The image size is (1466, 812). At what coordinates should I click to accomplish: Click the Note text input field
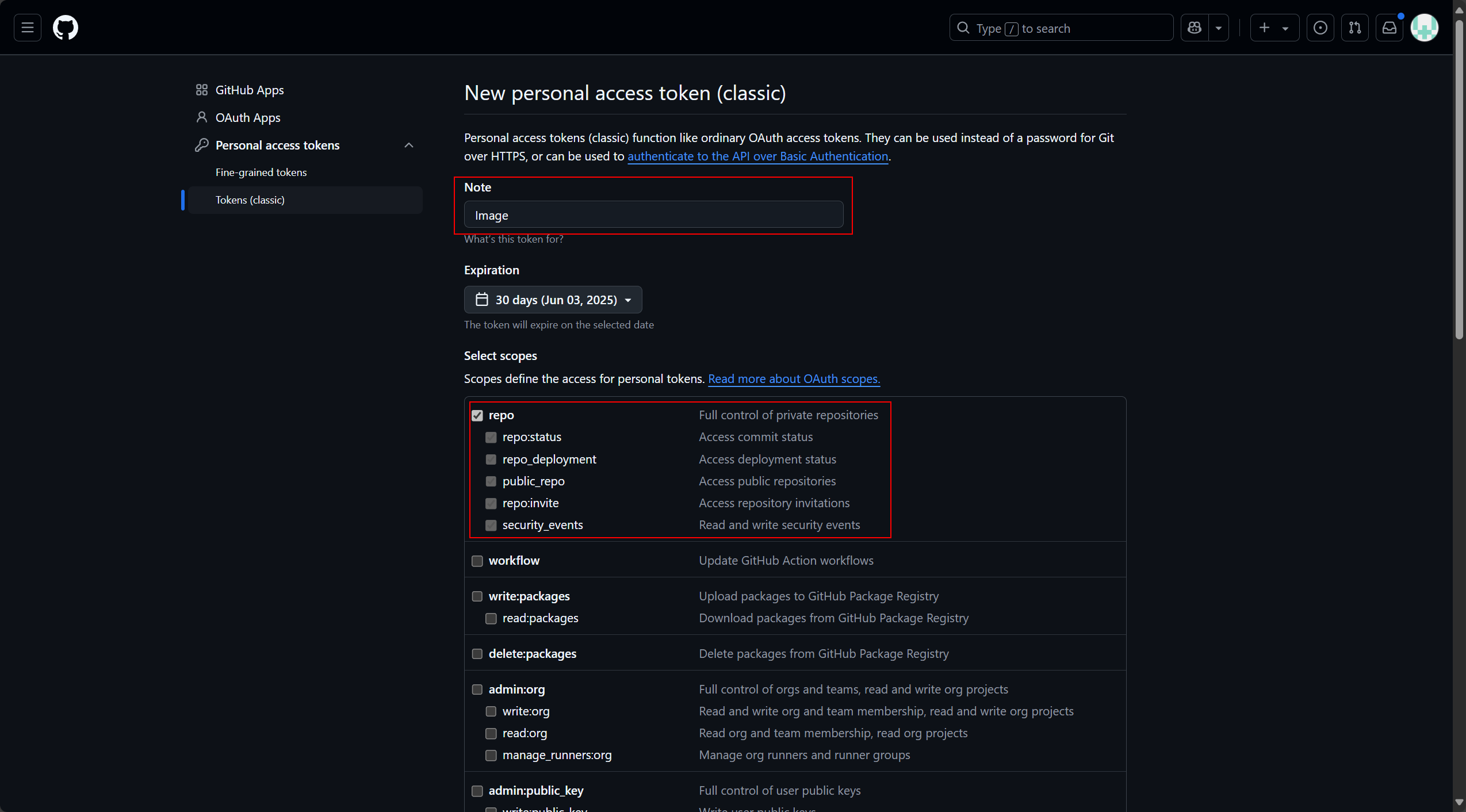(x=653, y=215)
